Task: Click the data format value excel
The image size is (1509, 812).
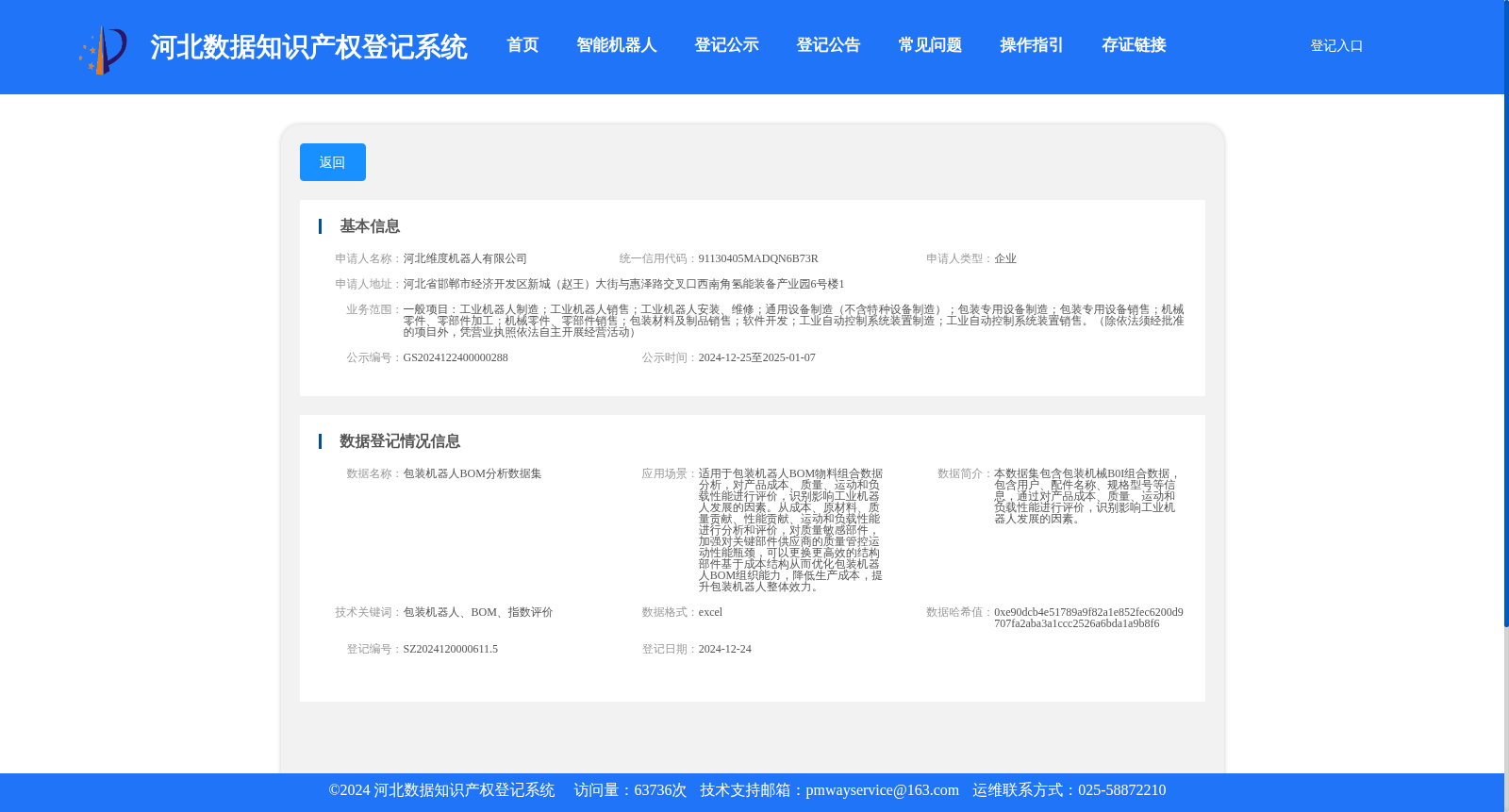Action: coord(710,612)
